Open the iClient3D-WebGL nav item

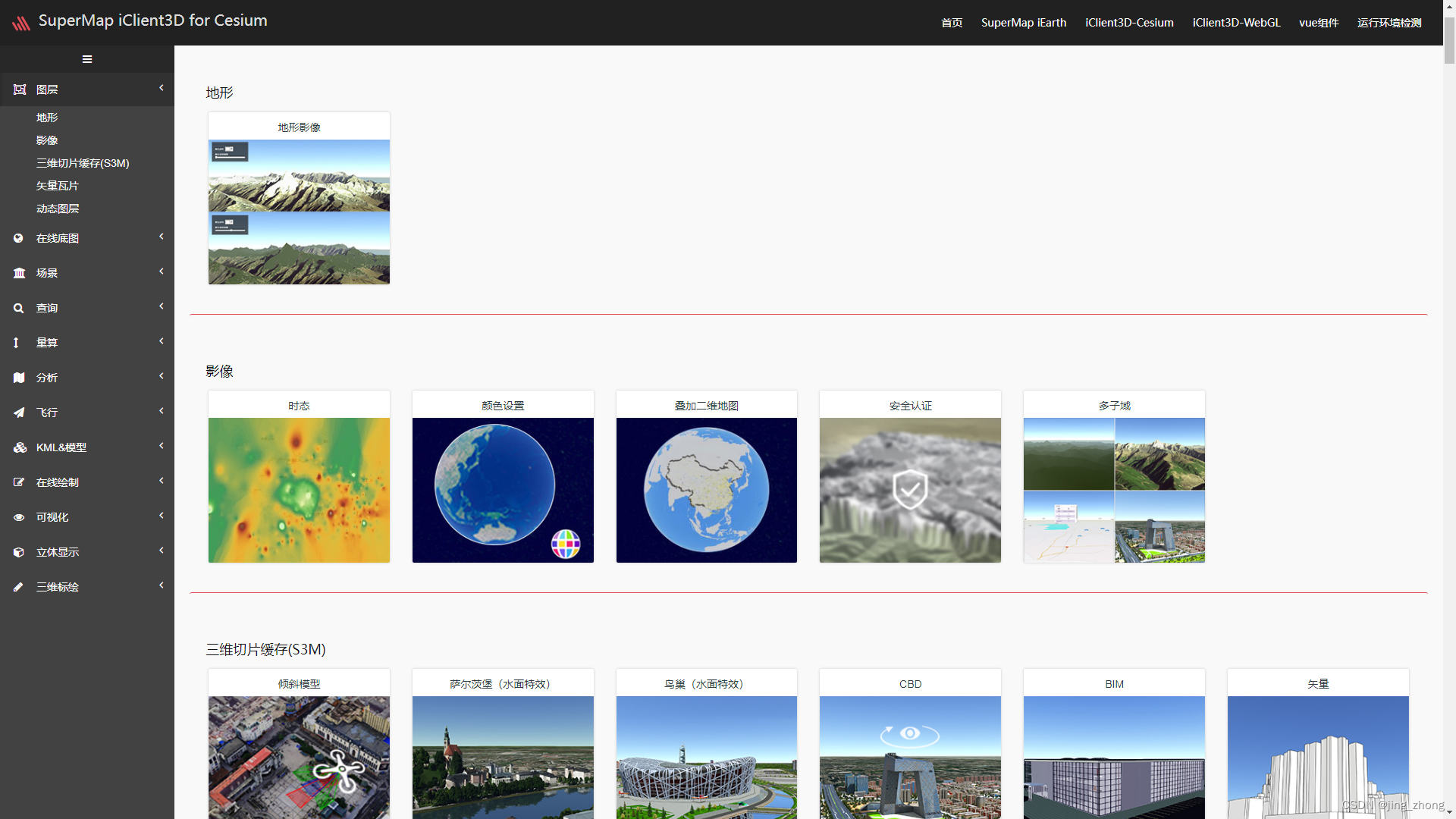pos(1236,23)
